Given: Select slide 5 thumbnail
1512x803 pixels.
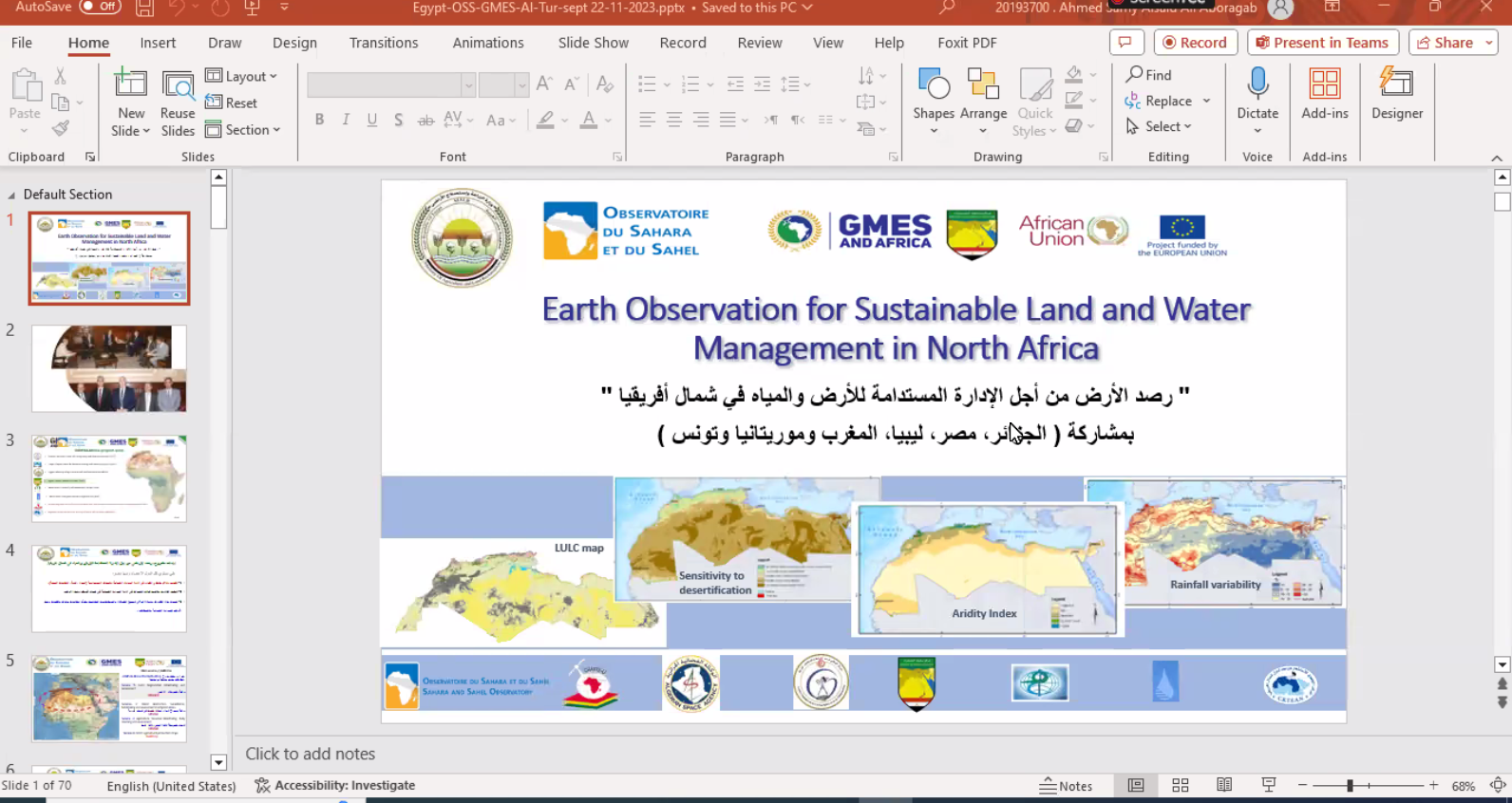Looking at the screenshot, I should click(x=109, y=699).
